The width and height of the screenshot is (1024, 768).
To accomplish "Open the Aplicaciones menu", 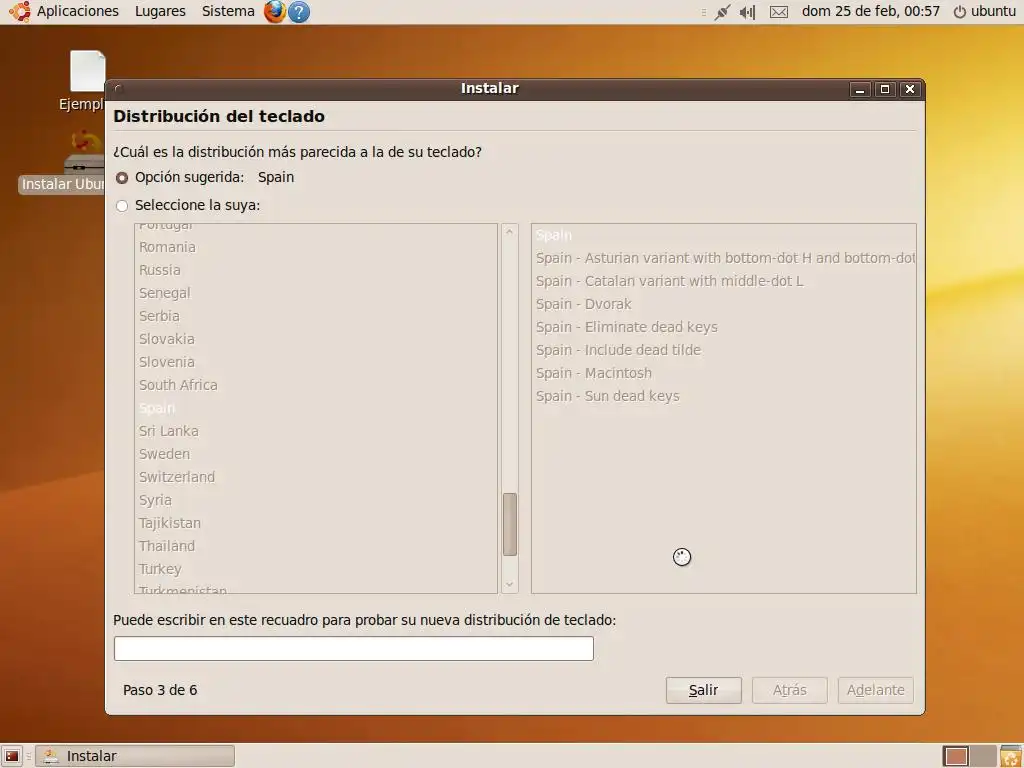I will tap(78, 11).
